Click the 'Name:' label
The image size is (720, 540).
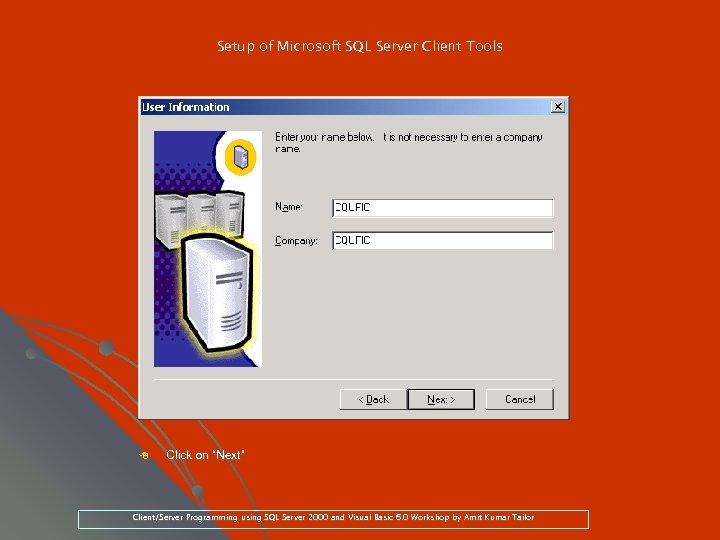[x=288, y=207]
